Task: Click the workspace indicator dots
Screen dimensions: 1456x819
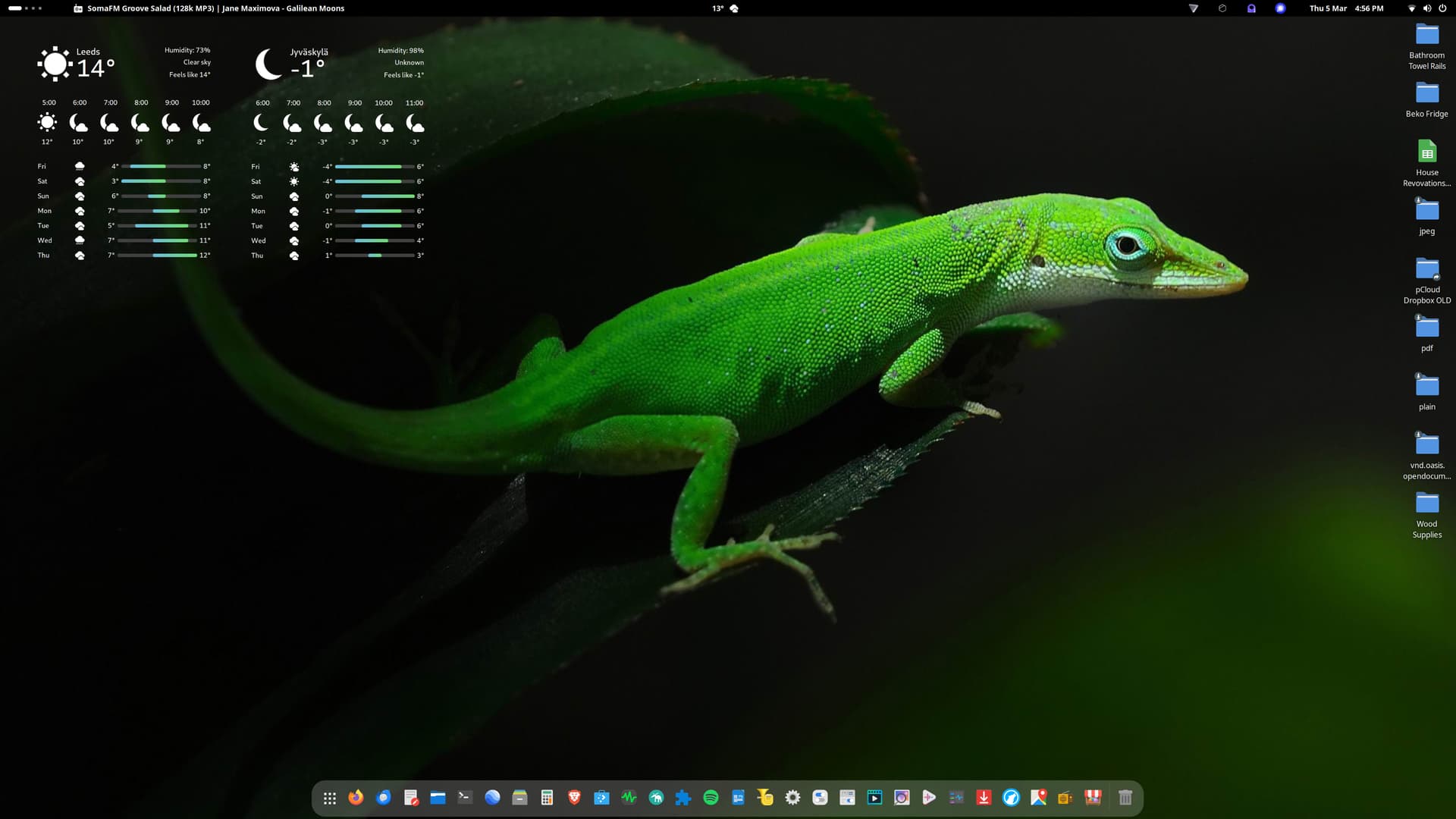Action: 25,8
